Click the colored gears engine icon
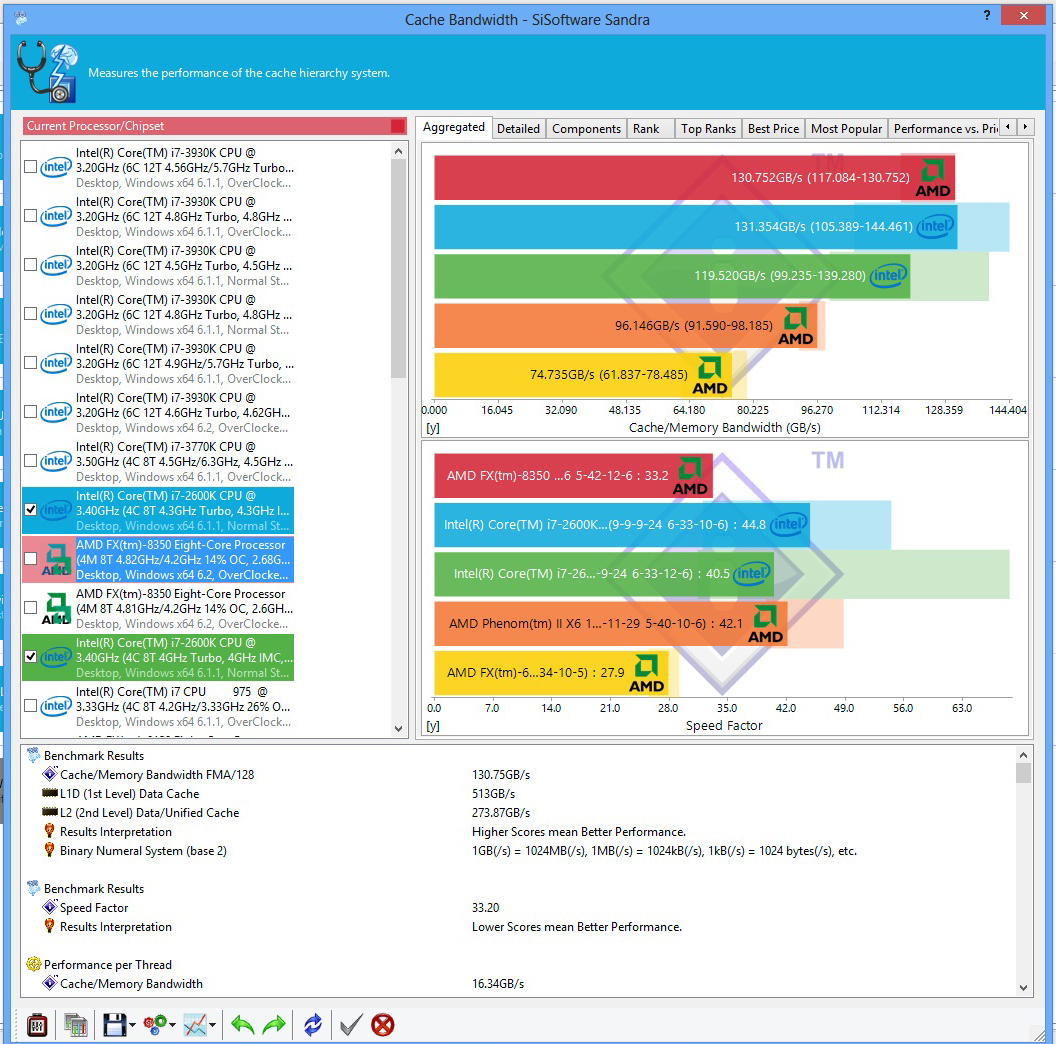 point(155,1025)
